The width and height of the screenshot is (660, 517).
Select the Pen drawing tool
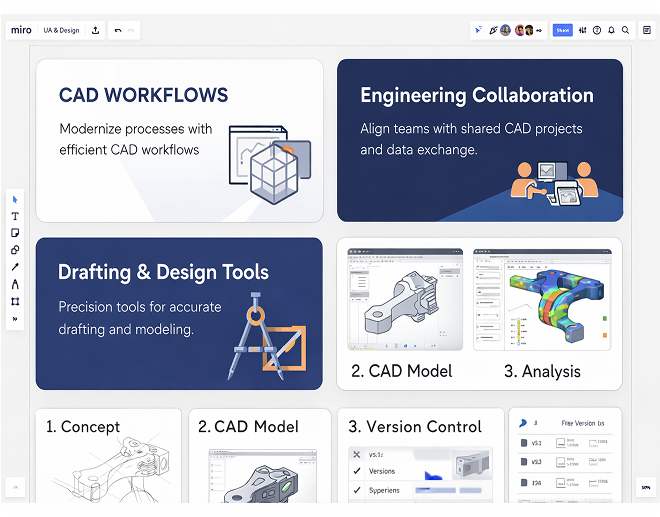[x=15, y=284]
